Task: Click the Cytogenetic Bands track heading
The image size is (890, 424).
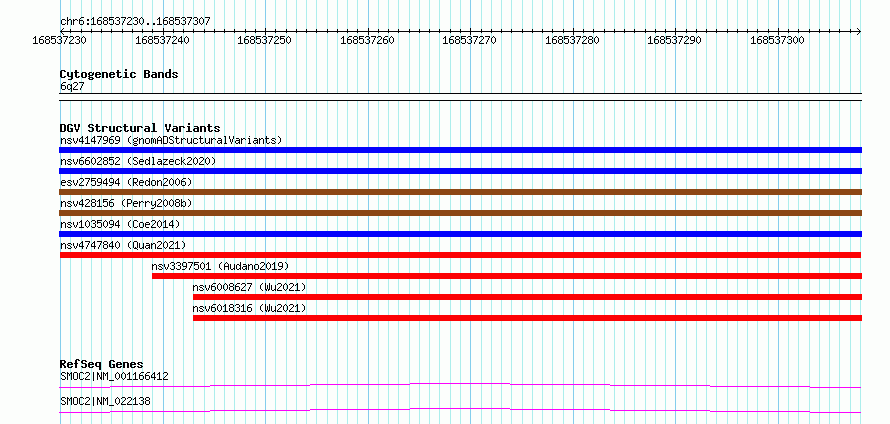Action: [x=119, y=74]
